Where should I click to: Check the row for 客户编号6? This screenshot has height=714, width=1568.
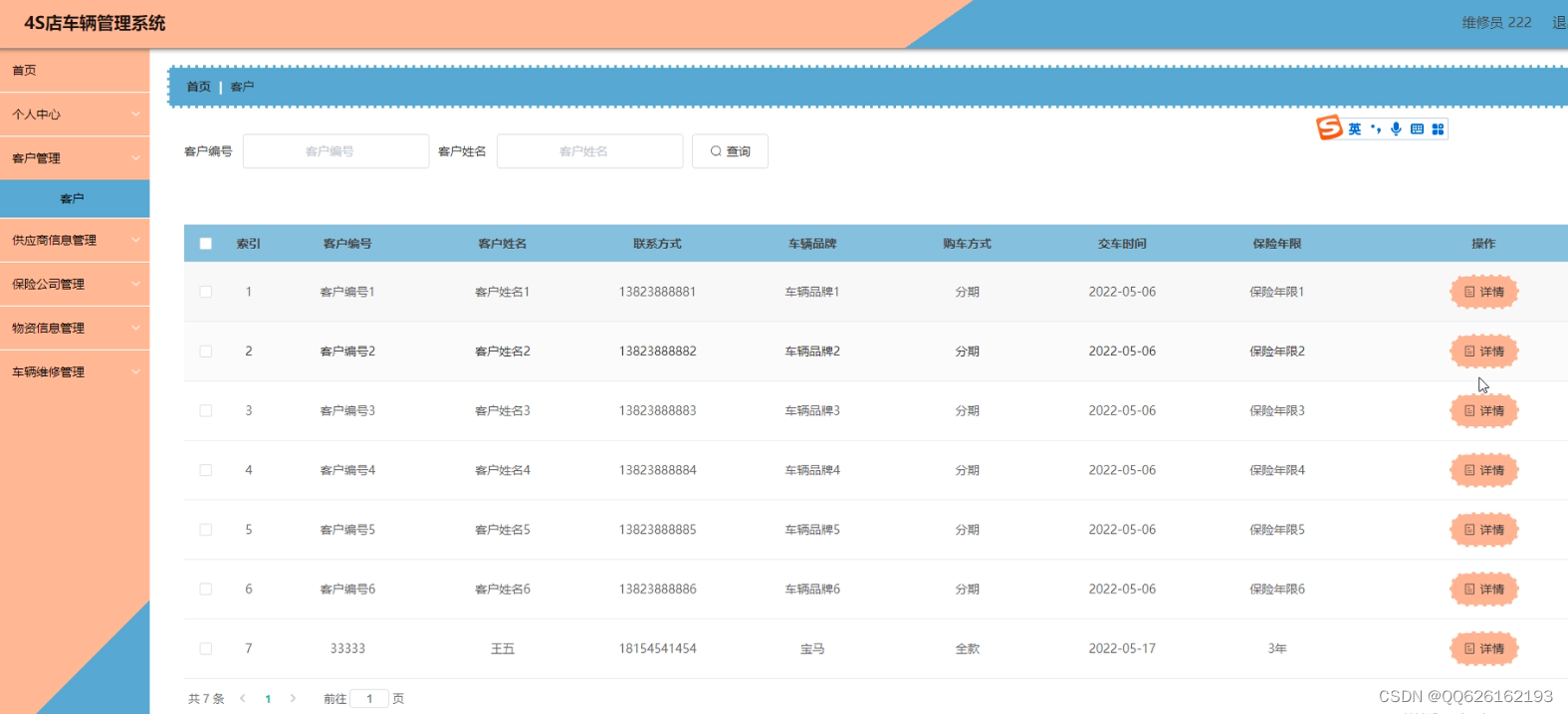[206, 590]
